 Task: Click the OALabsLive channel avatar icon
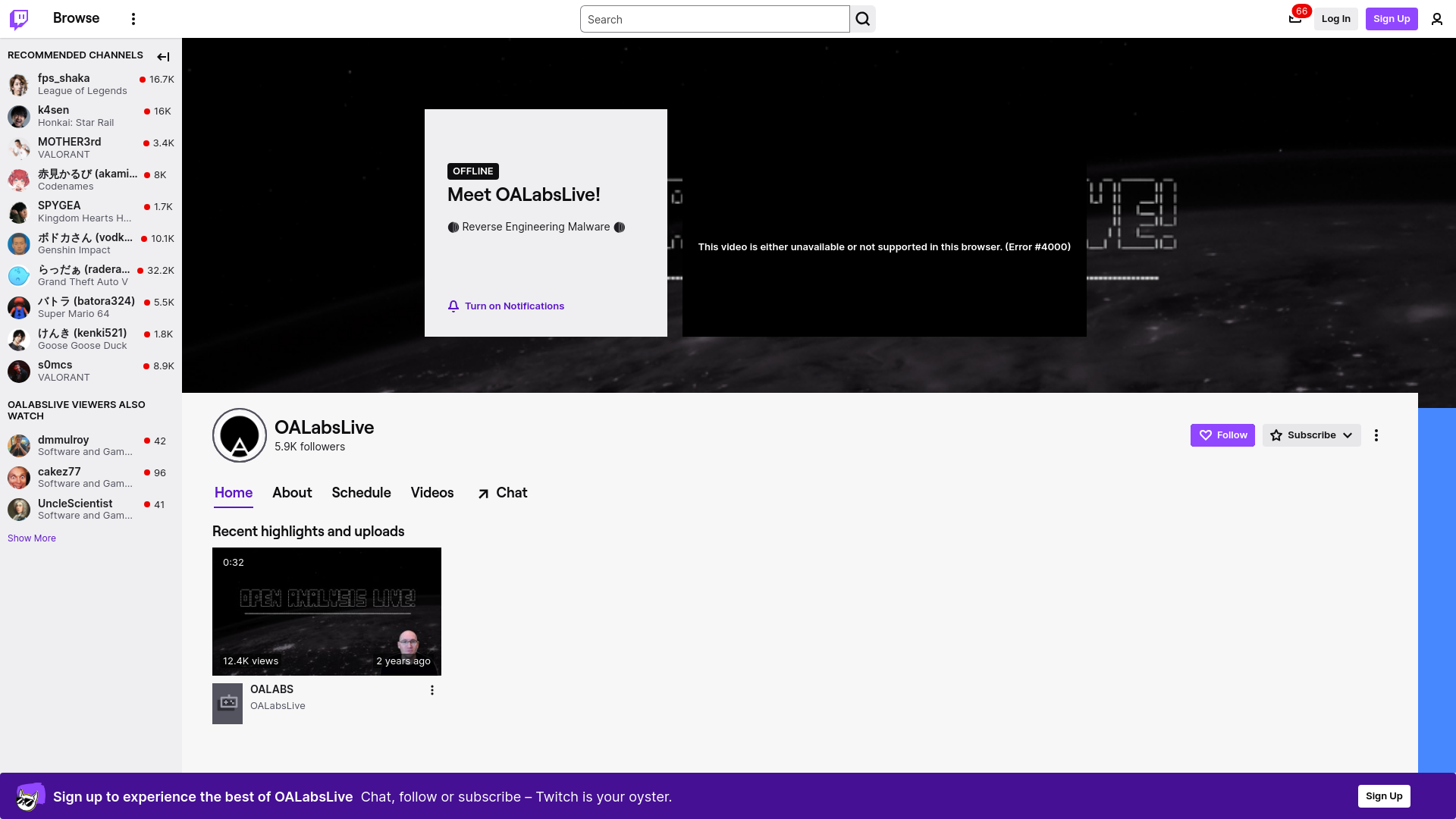coord(240,435)
